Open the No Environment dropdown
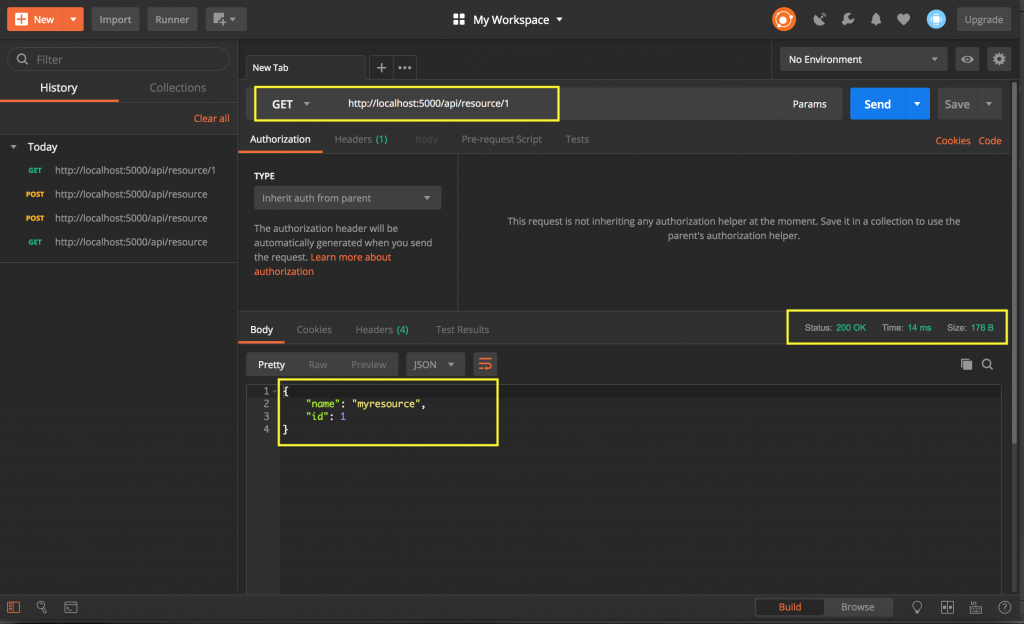Screen dimensions: 1024x624 tap(864, 60)
